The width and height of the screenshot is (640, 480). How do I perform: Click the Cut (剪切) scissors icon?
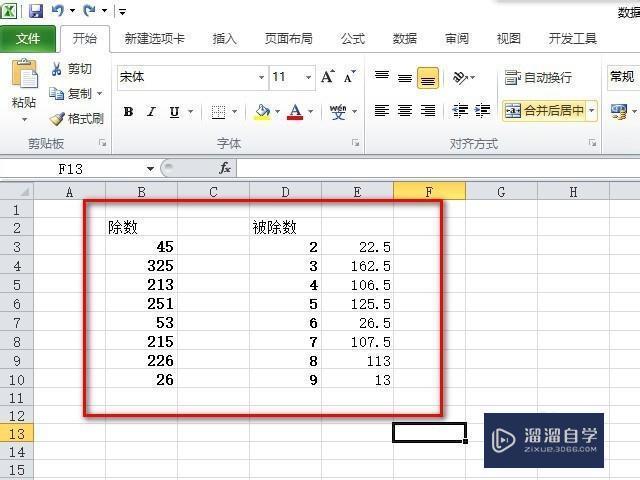[56, 69]
